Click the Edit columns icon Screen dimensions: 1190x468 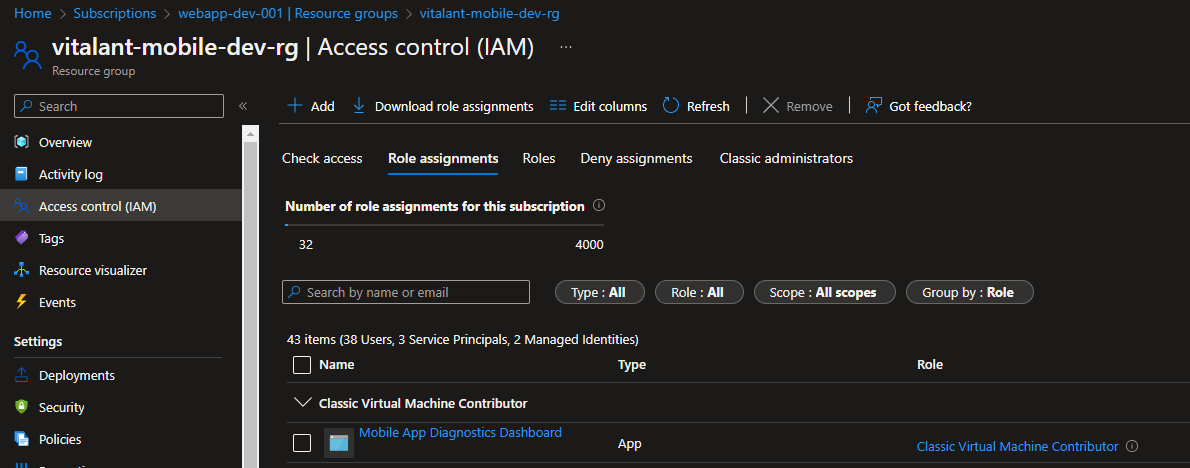coord(558,105)
